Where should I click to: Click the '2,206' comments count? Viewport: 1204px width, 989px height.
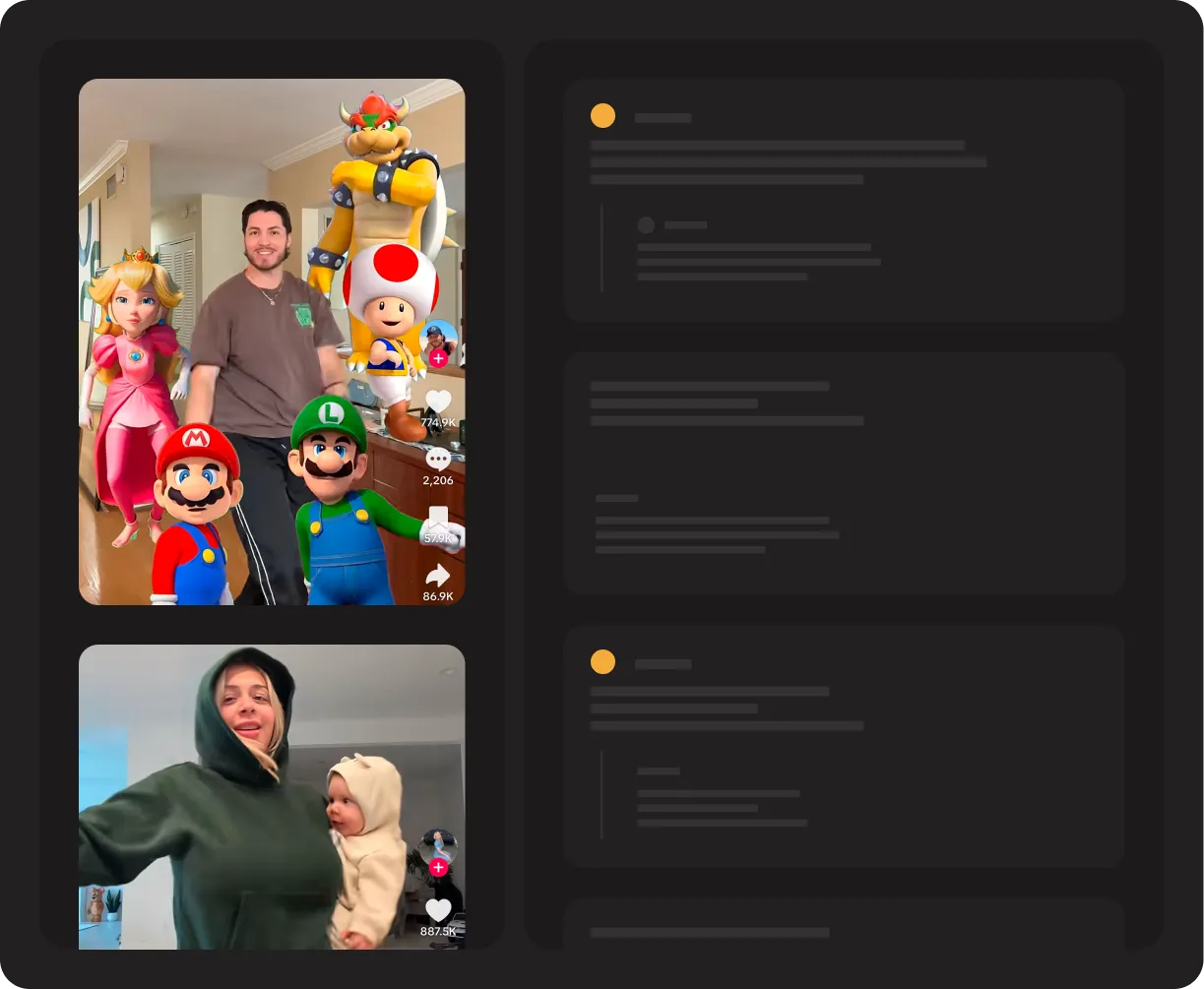(x=438, y=480)
